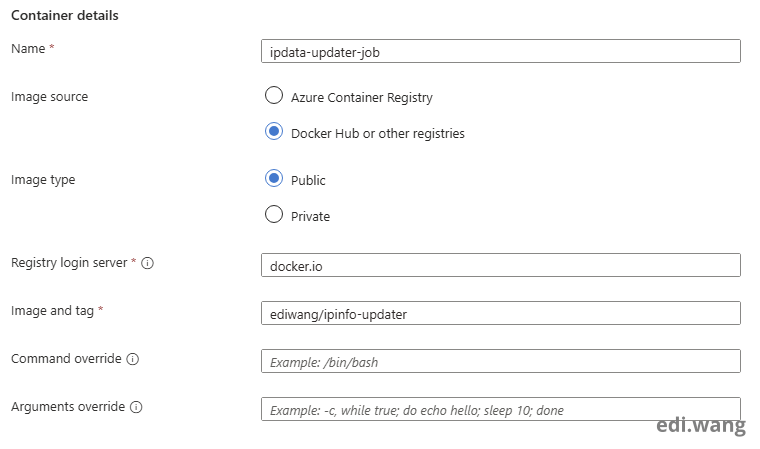The width and height of the screenshot is (760, 449).
Task: Click the Image source label
Action: [49, 97]
